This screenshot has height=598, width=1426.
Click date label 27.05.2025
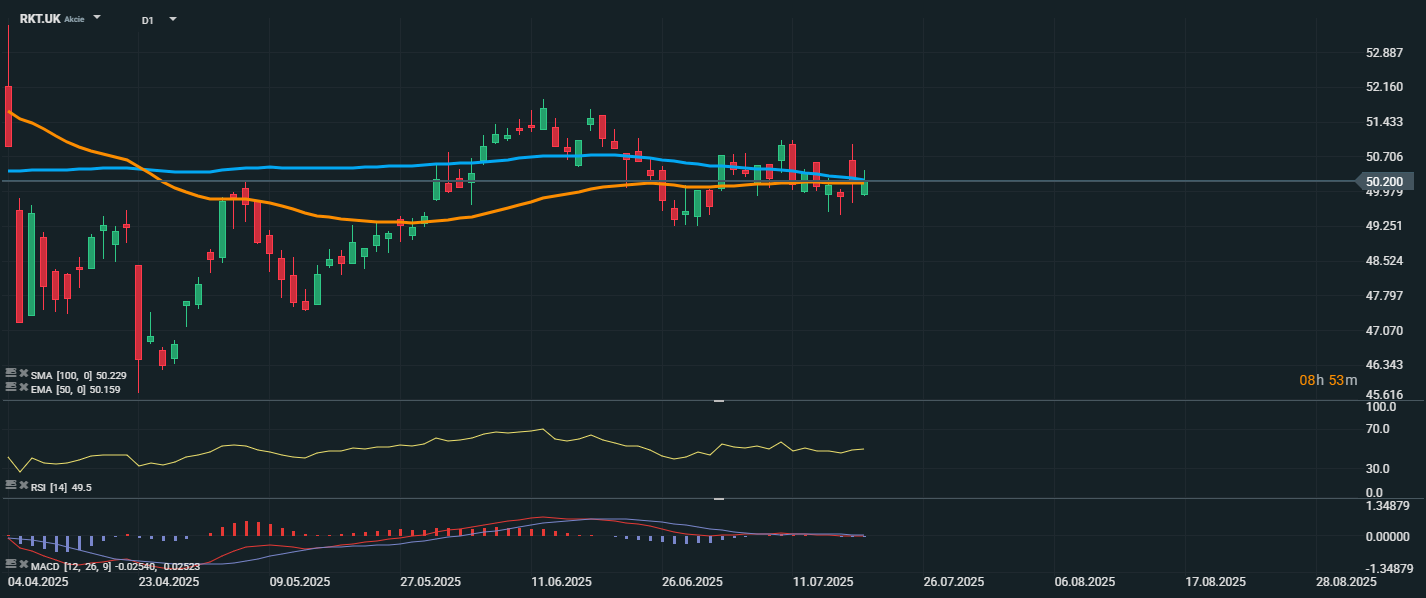pyautogui.click(x=431, y=582)
